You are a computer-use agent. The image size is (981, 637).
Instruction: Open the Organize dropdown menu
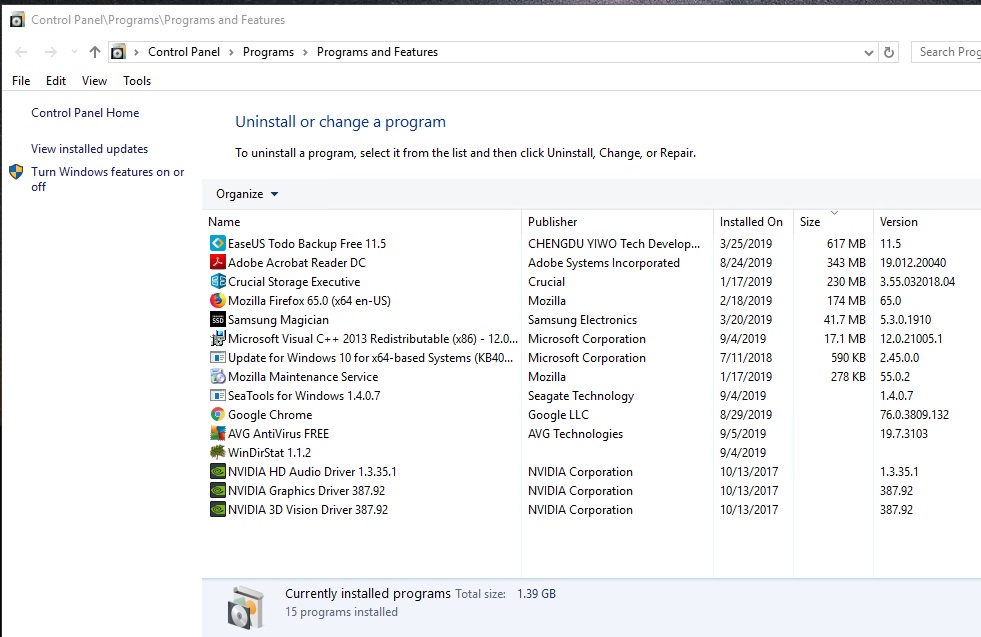pos(247,194)
